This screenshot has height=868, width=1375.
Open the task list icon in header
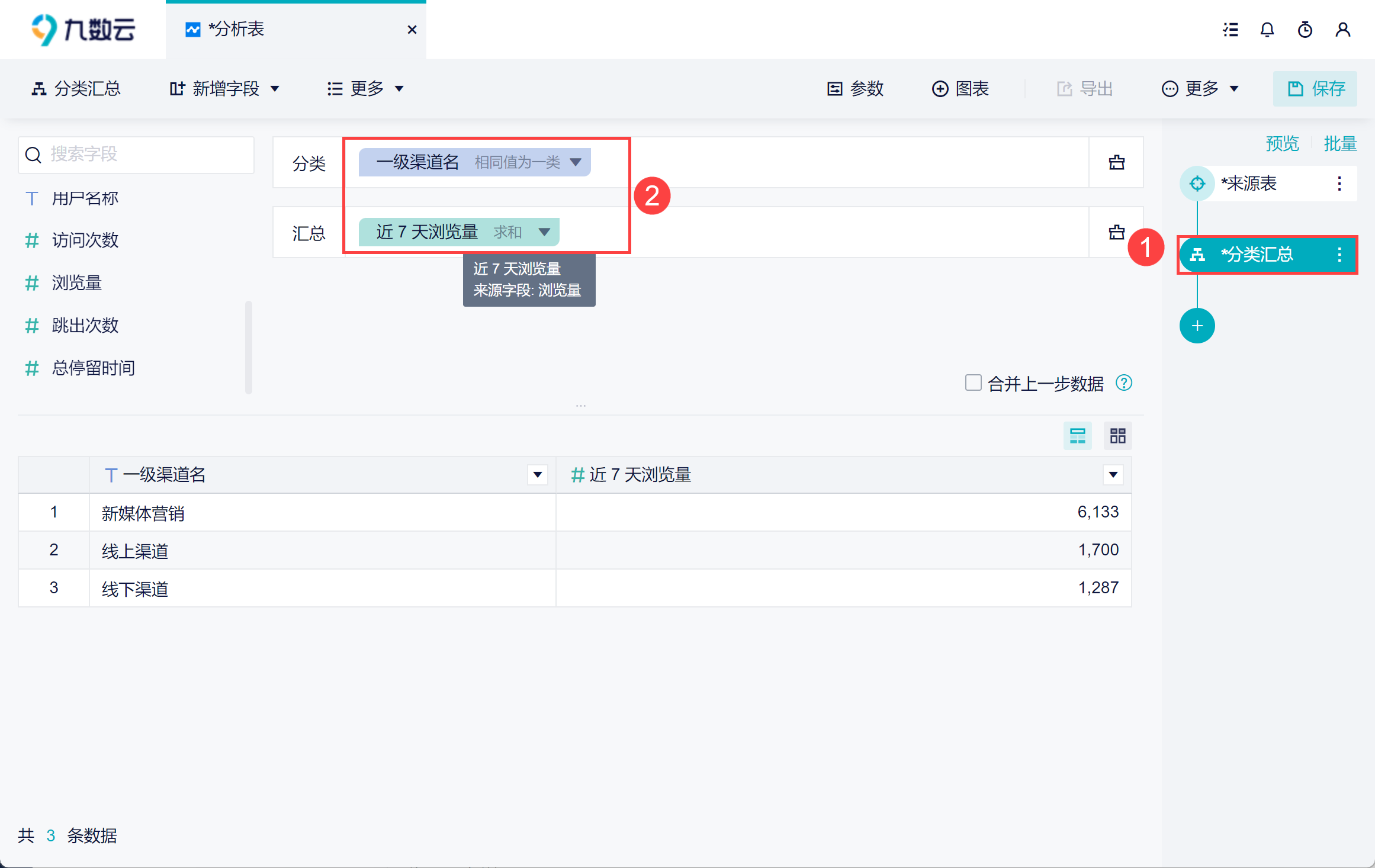click(x=1231, y=30)
